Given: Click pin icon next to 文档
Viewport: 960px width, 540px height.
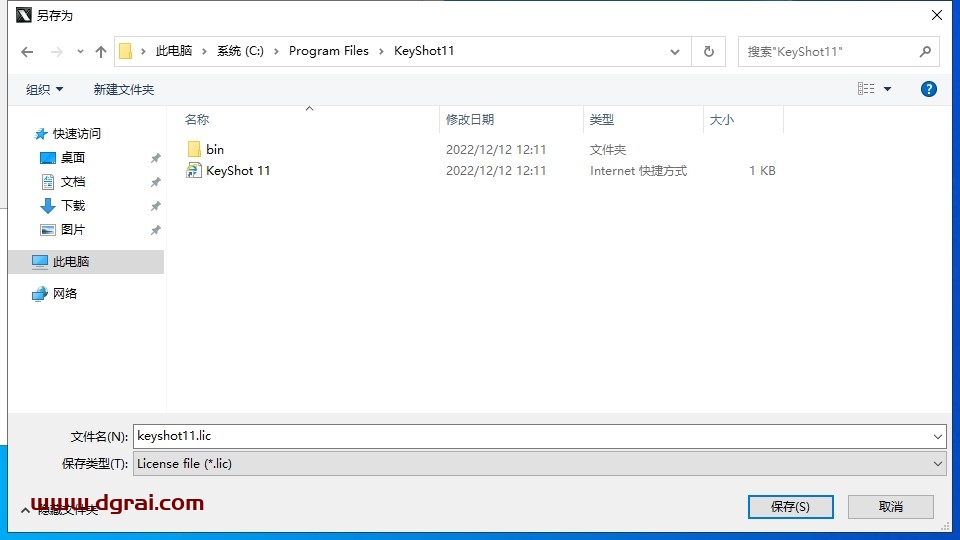Looking at the screenshot, I should point(156,182).
